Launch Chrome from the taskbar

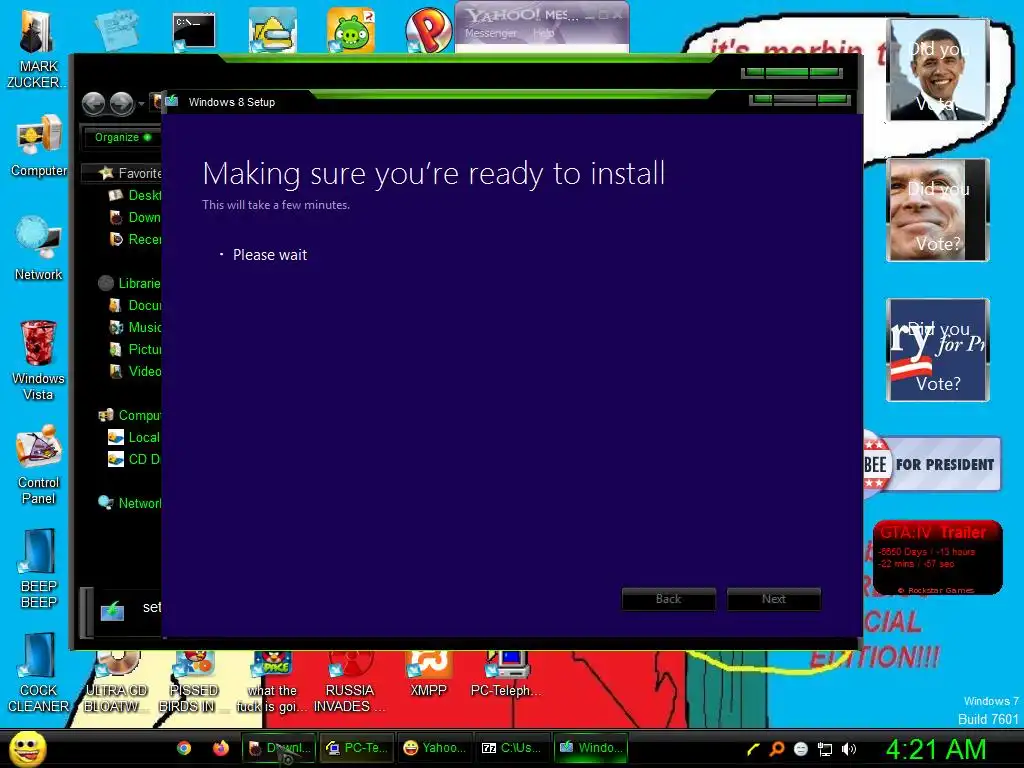coord(184,748)
